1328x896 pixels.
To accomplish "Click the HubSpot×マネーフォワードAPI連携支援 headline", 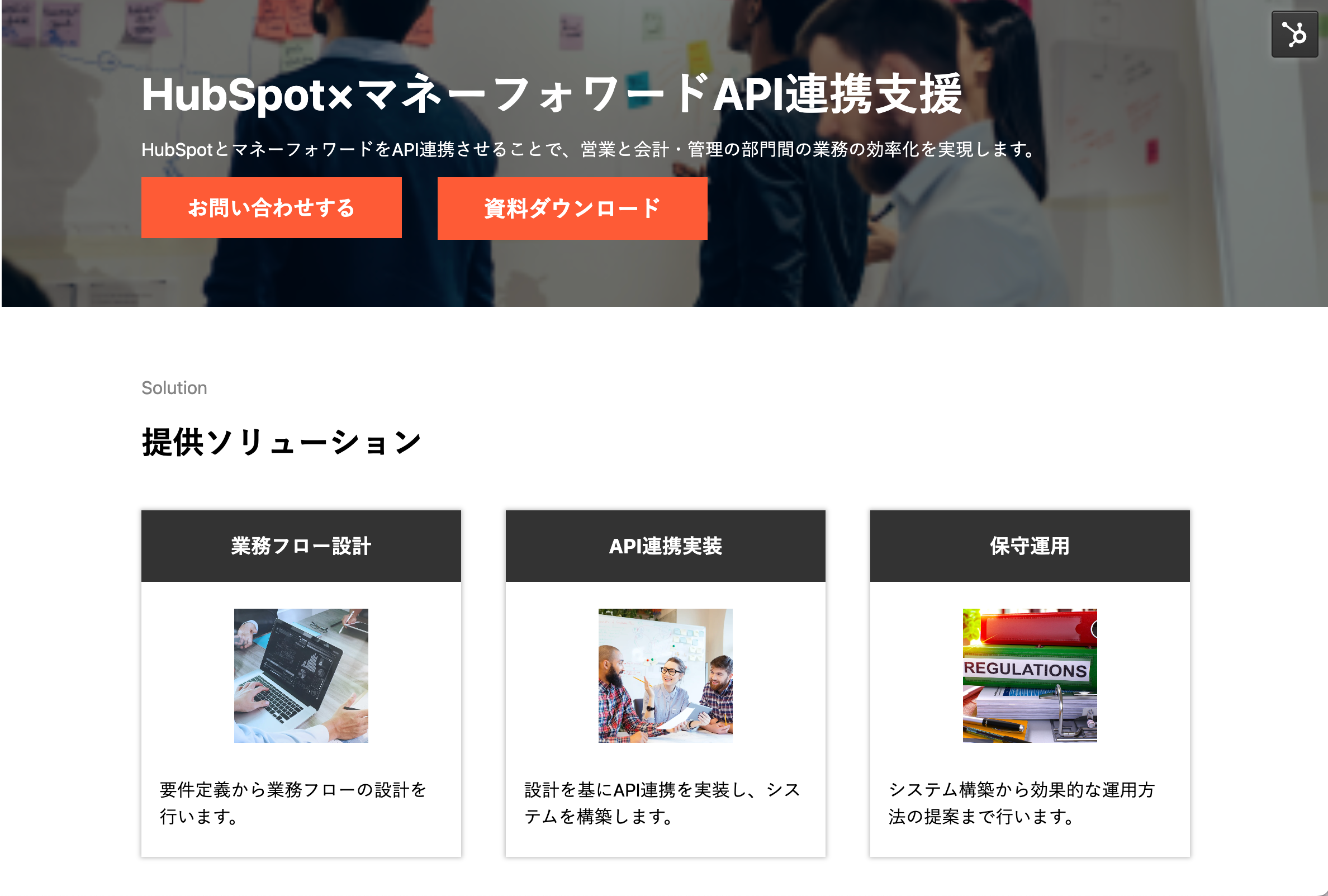I will [x=552, y=94].
